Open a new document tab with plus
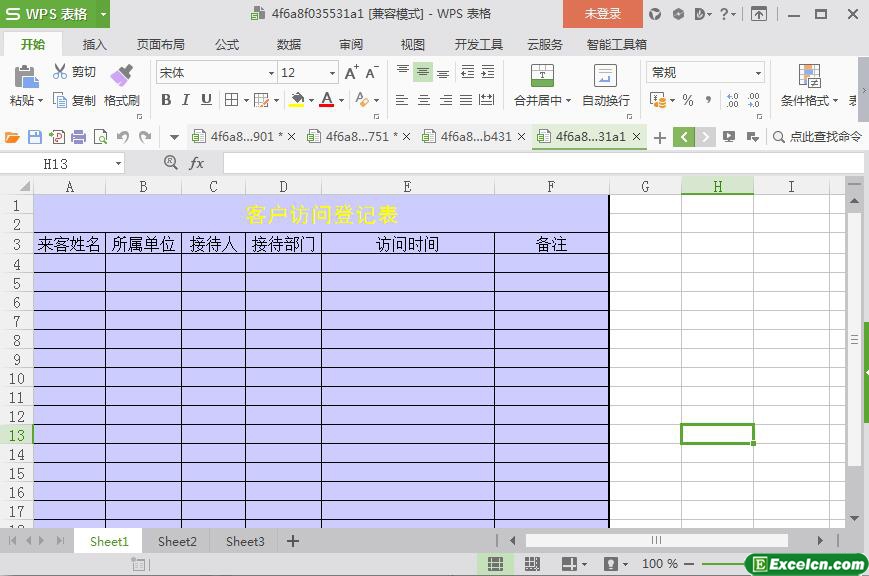The width and height of the screenshot is (869, 576). pyautogui.click(x=660, y=137)
